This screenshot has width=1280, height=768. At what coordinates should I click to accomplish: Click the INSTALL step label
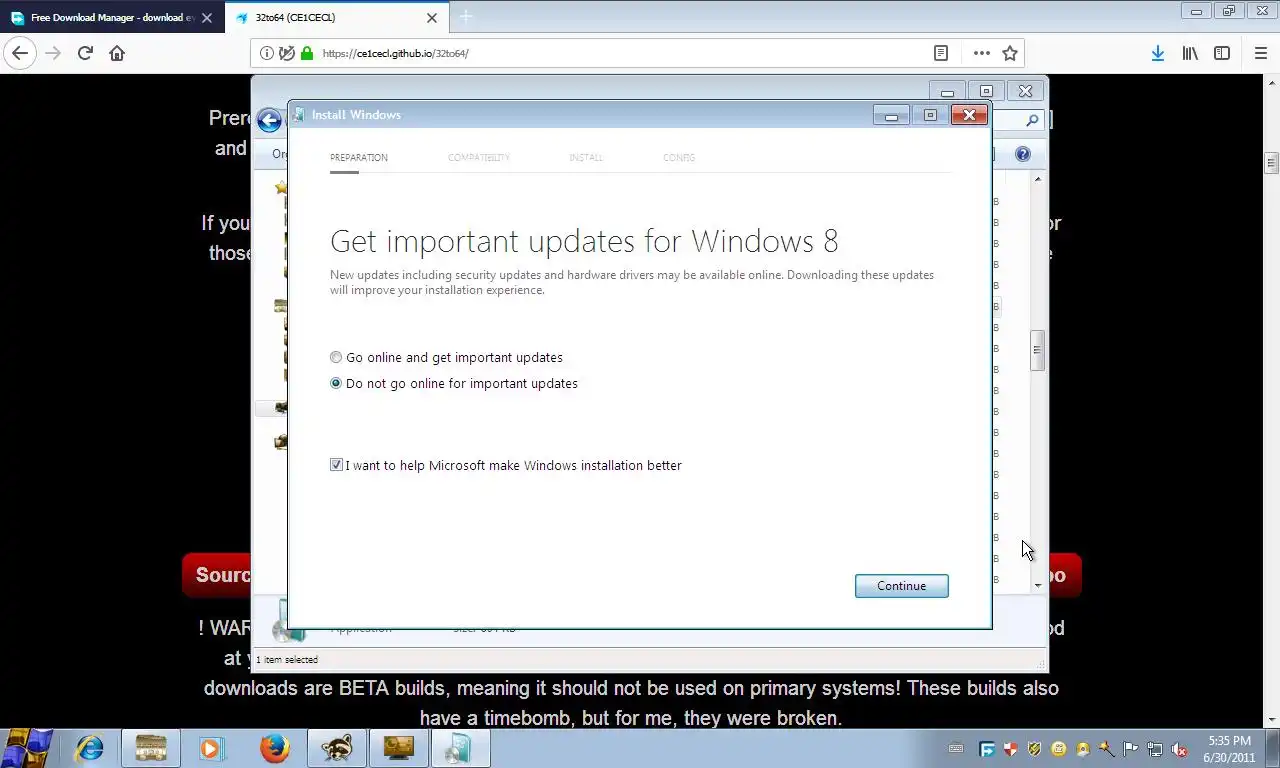[x=586, y=158]
